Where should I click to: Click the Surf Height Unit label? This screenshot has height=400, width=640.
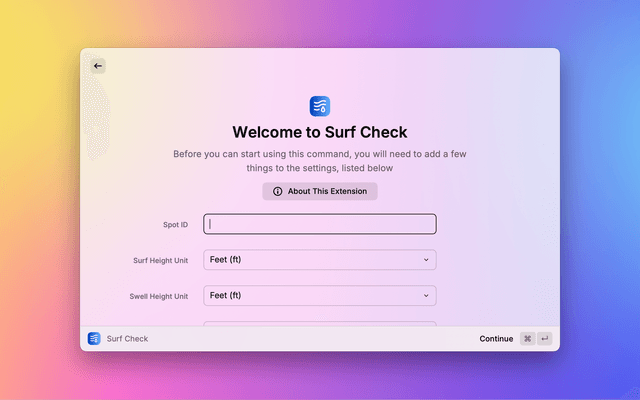pos(160,261)
